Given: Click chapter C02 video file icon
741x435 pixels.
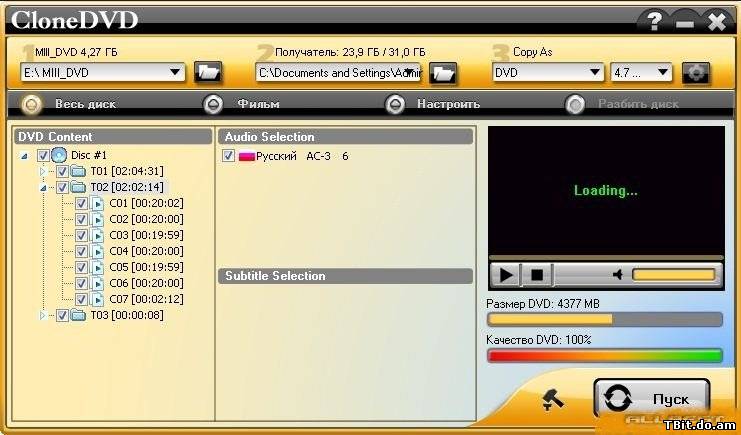Looking at the screenshot, I should point(97,219).
